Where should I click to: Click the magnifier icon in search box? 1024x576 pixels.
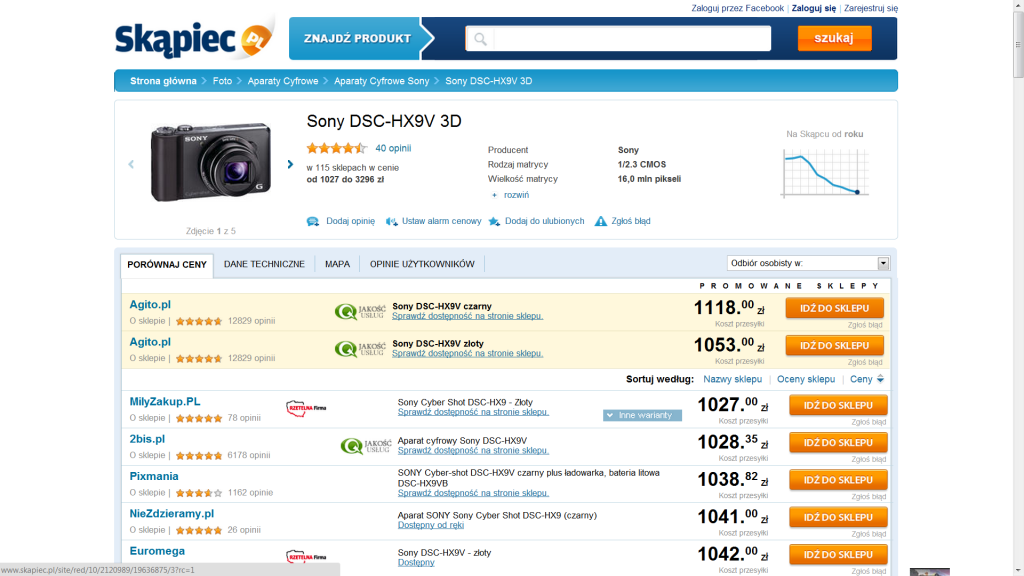tap(480, 39)
